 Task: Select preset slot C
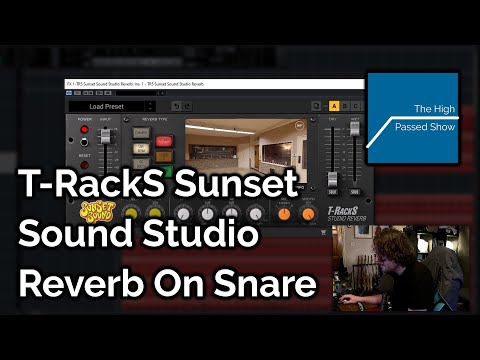click(356, 106)
